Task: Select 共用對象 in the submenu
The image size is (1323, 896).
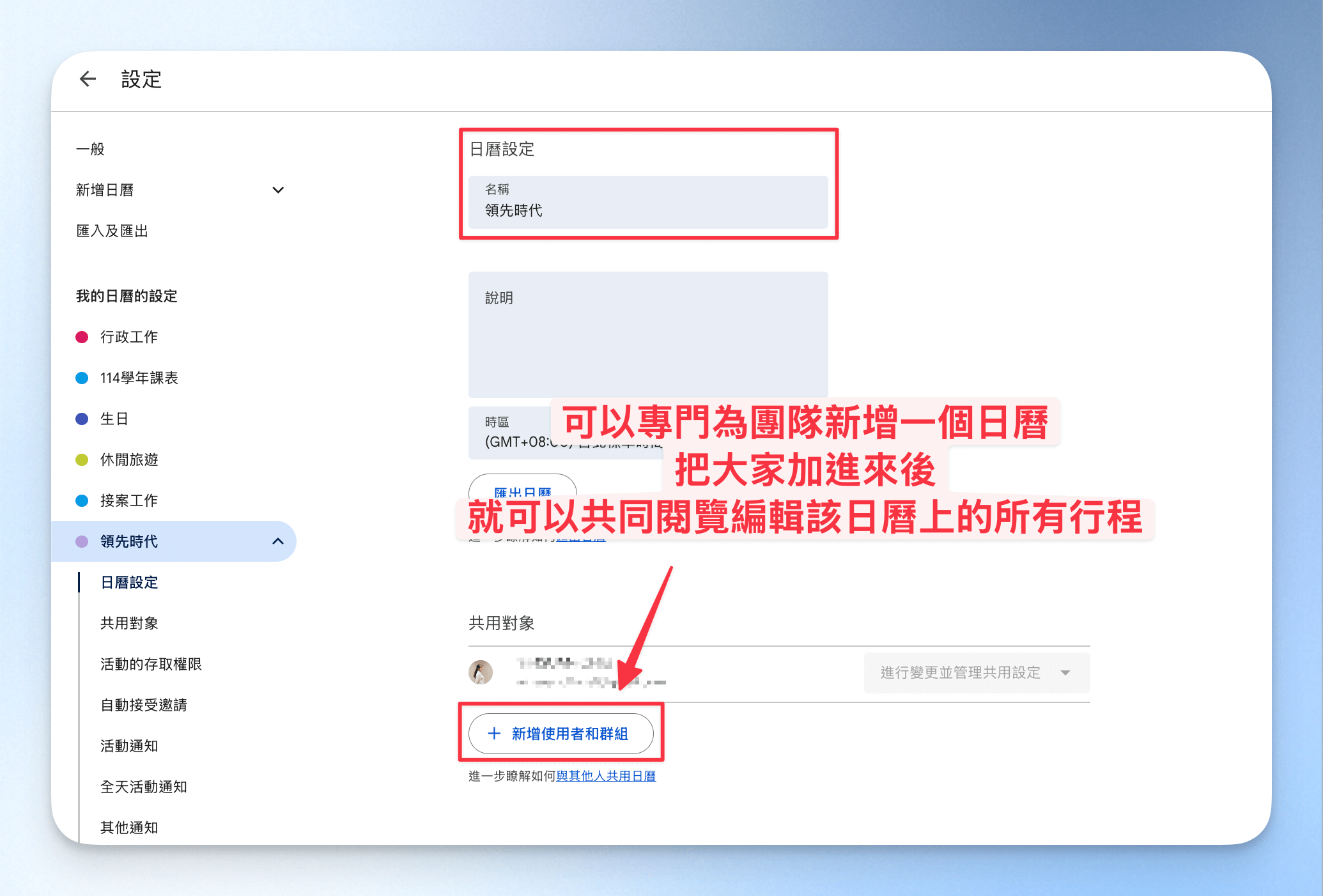Action: click(x=129, y=623)
